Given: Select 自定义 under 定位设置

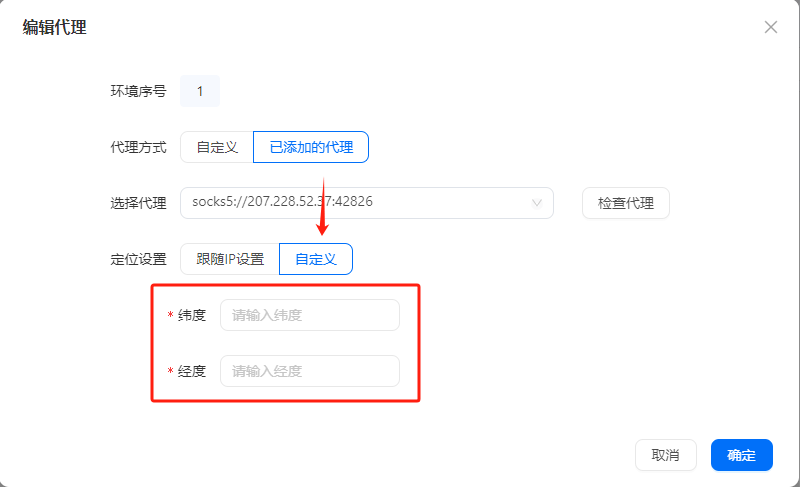Looking at the screenshot, I should (x=315, y=259).
